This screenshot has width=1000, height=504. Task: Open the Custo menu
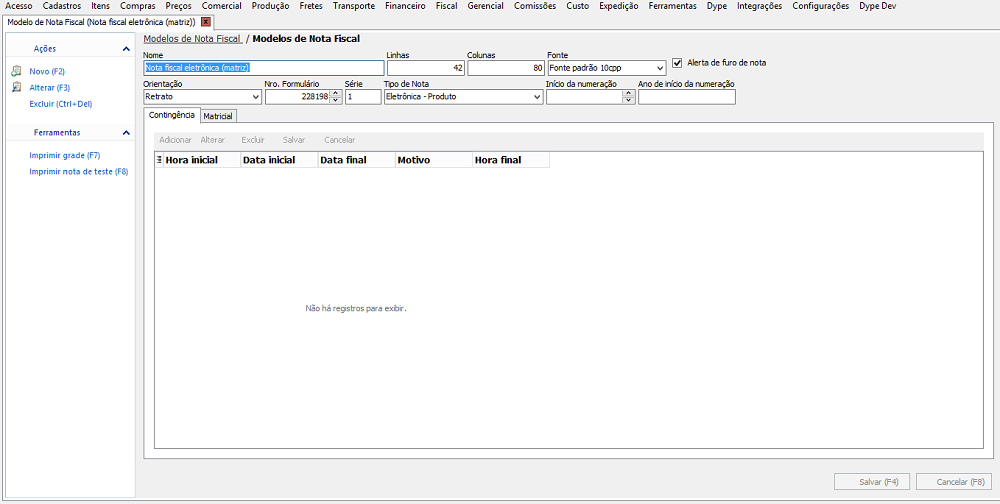pyautogui.click(x=578, y=6)
